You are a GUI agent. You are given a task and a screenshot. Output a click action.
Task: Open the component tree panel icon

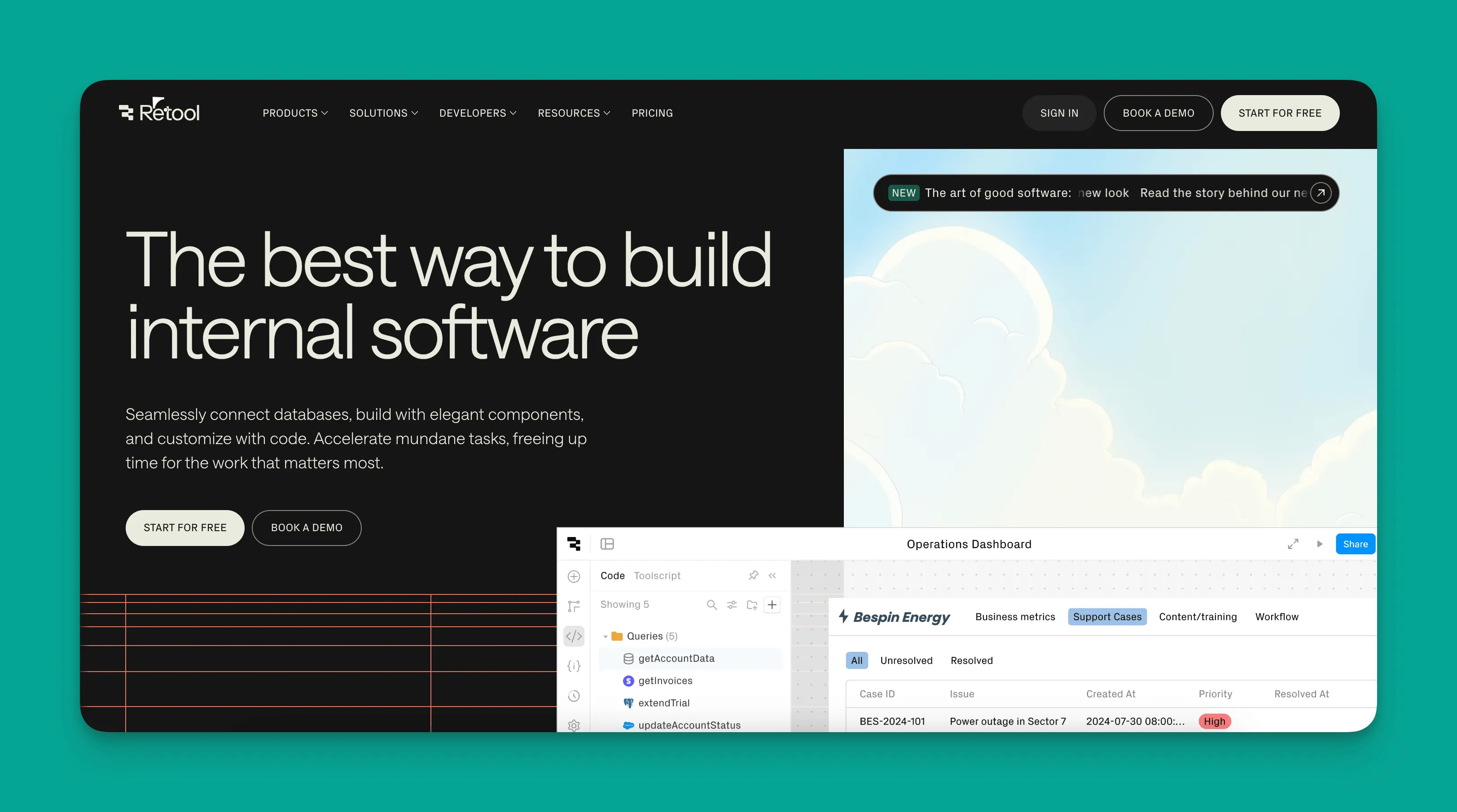(x=574, y=606)
